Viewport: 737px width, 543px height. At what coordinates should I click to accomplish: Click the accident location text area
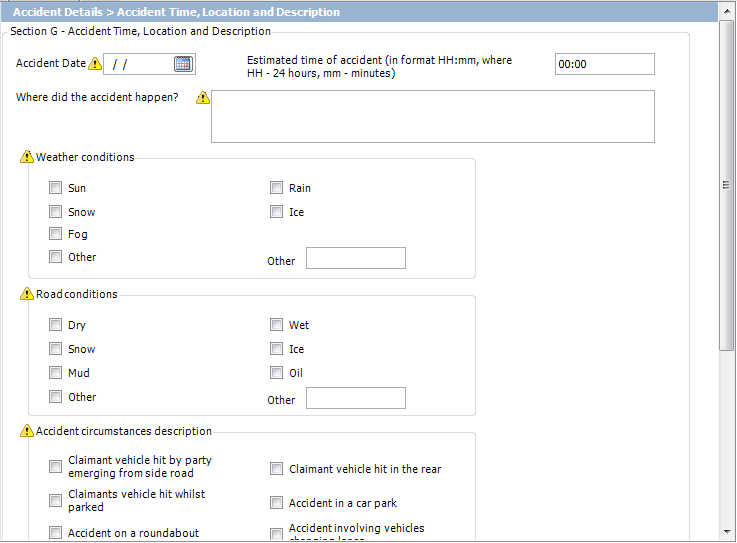[432, 117]
